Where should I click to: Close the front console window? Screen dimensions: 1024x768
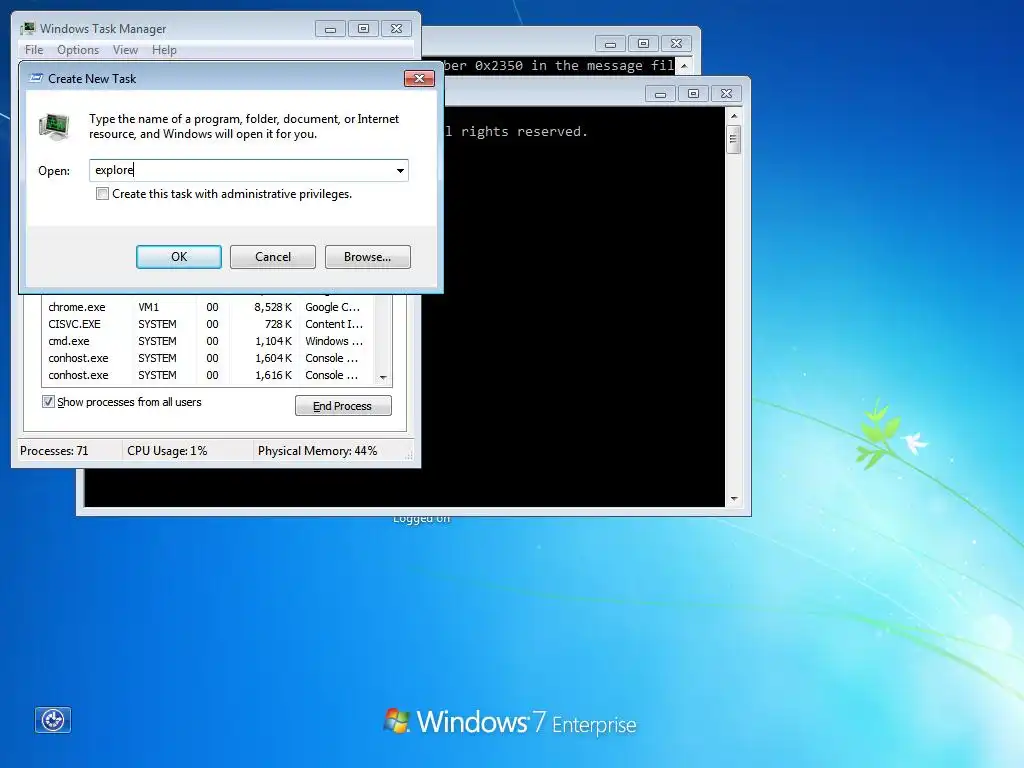point(726,94)
